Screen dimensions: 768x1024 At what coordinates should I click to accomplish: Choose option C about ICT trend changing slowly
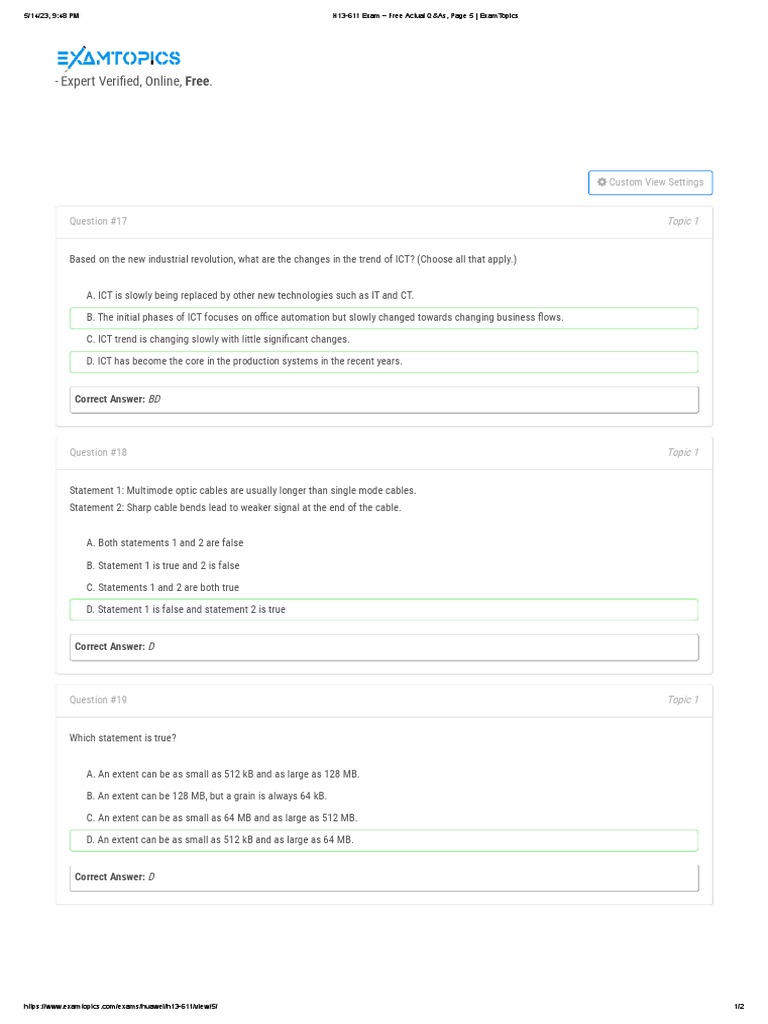pos(218,340)
